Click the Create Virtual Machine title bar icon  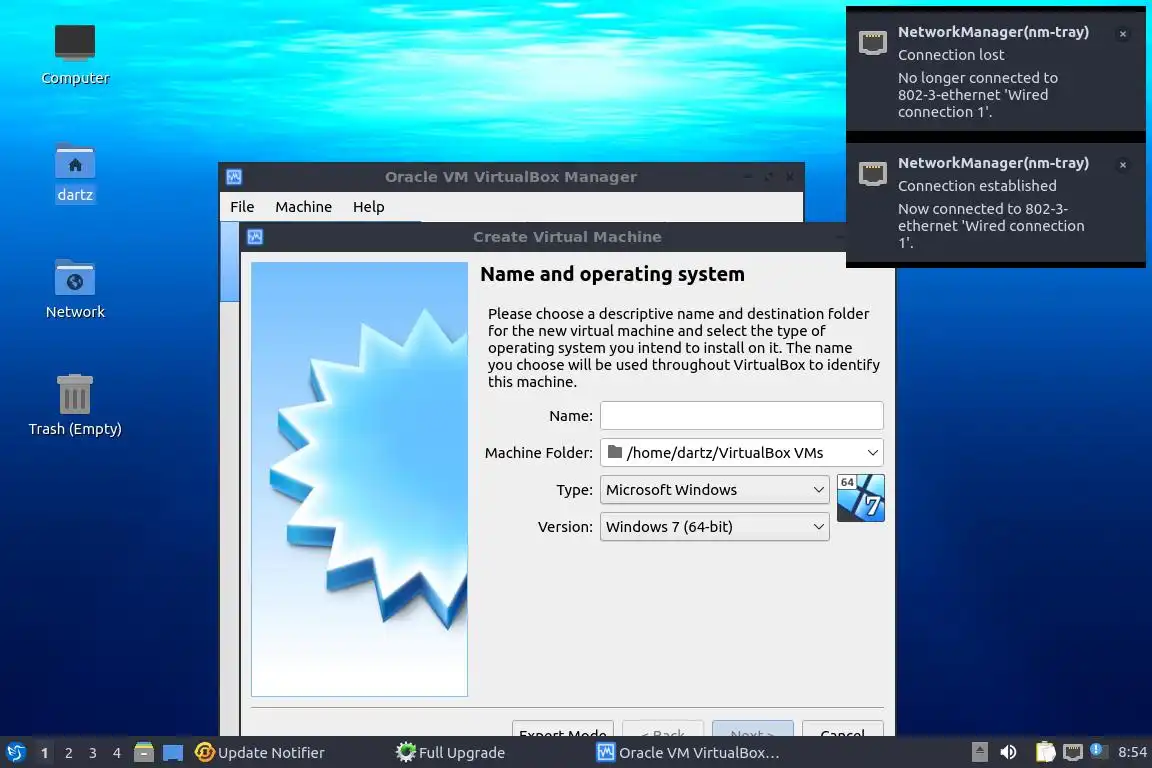tap(255, 237)
